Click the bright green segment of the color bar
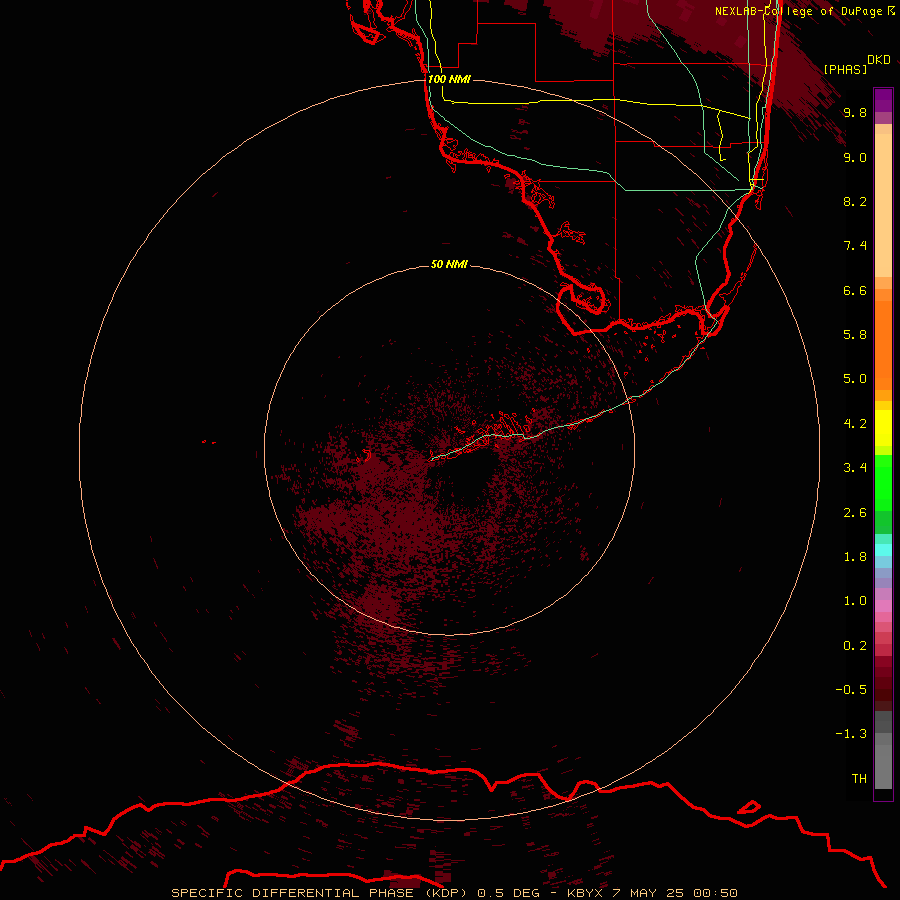The image size is (900, 900). (x=883, y=483)
